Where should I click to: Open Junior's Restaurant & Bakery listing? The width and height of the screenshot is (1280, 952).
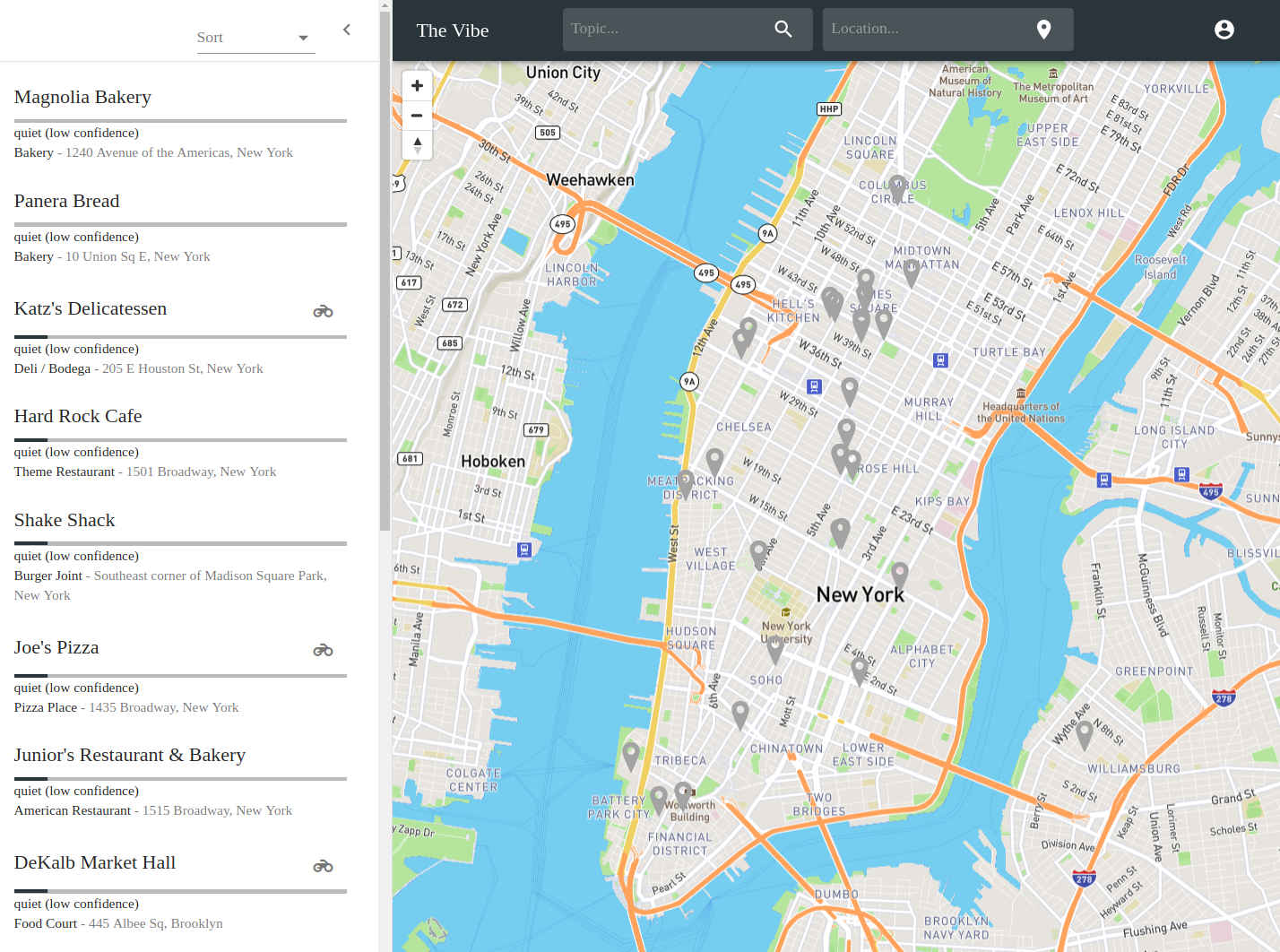tap(130, 755)
